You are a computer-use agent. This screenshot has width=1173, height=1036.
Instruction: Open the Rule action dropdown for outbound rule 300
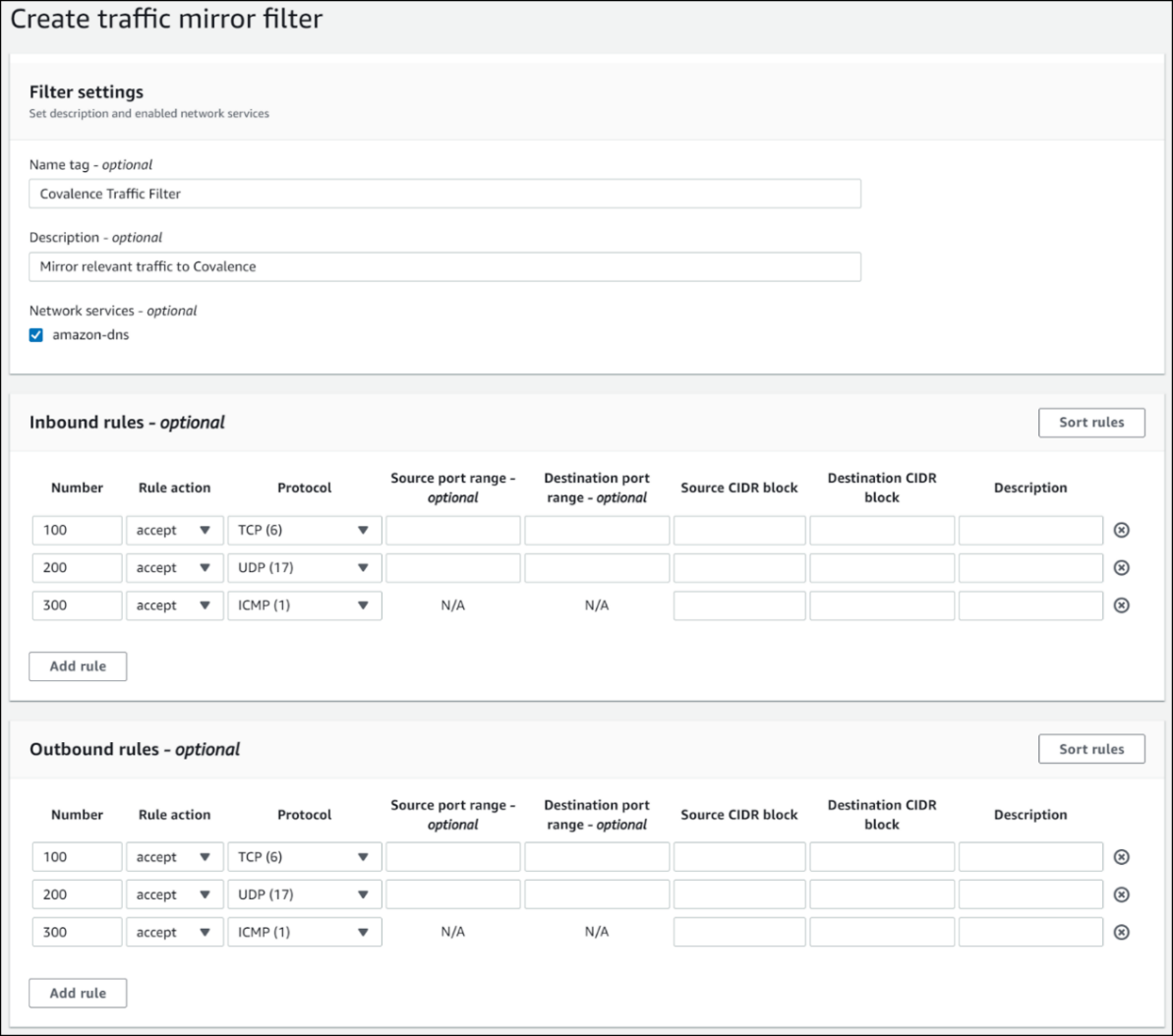[174, 932]
